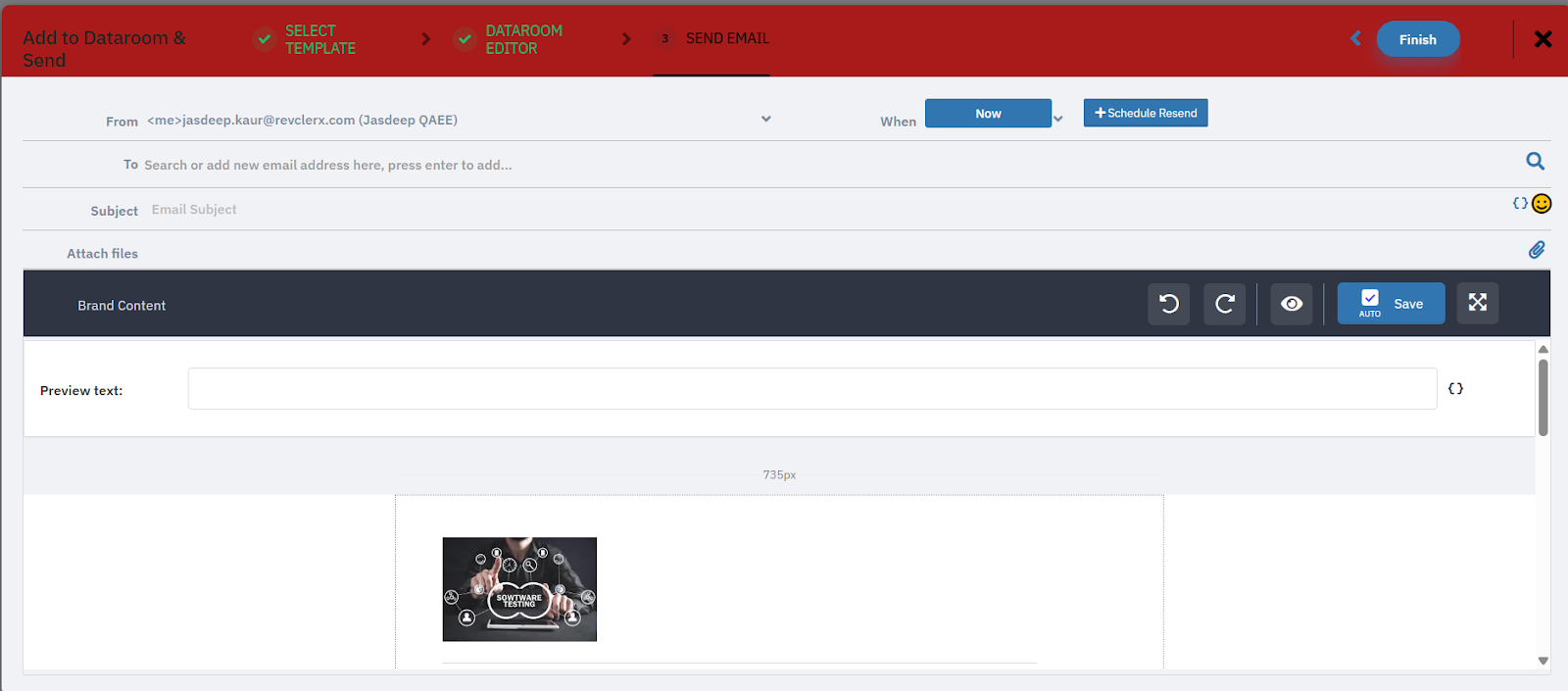Select the software testing image
The width and height of the screenshot is (1568, 691).
519,589
